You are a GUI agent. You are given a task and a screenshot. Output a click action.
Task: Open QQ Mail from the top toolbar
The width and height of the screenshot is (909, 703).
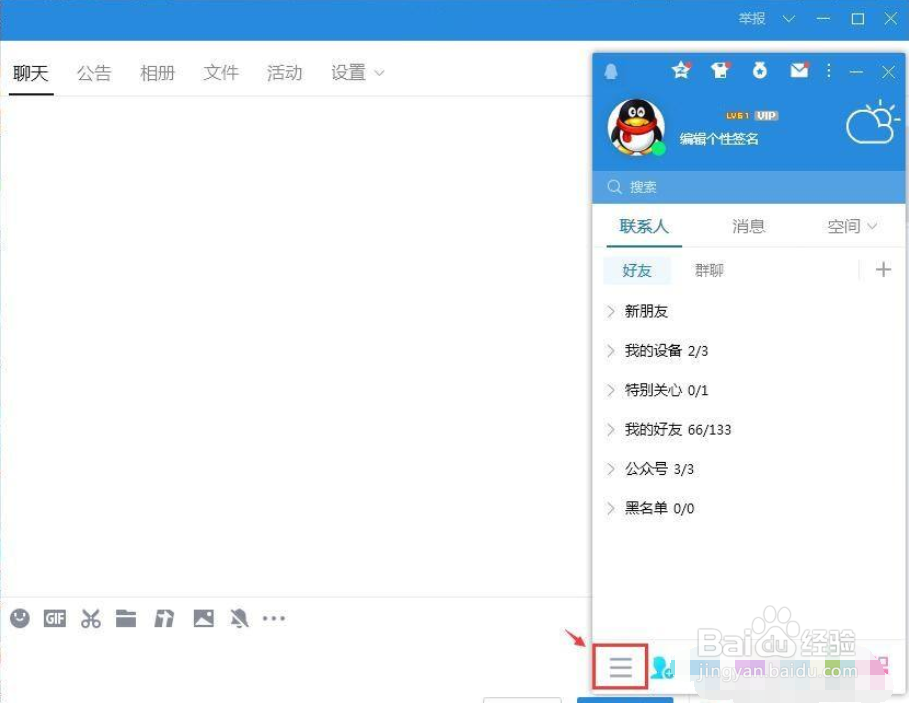[798, 70]
